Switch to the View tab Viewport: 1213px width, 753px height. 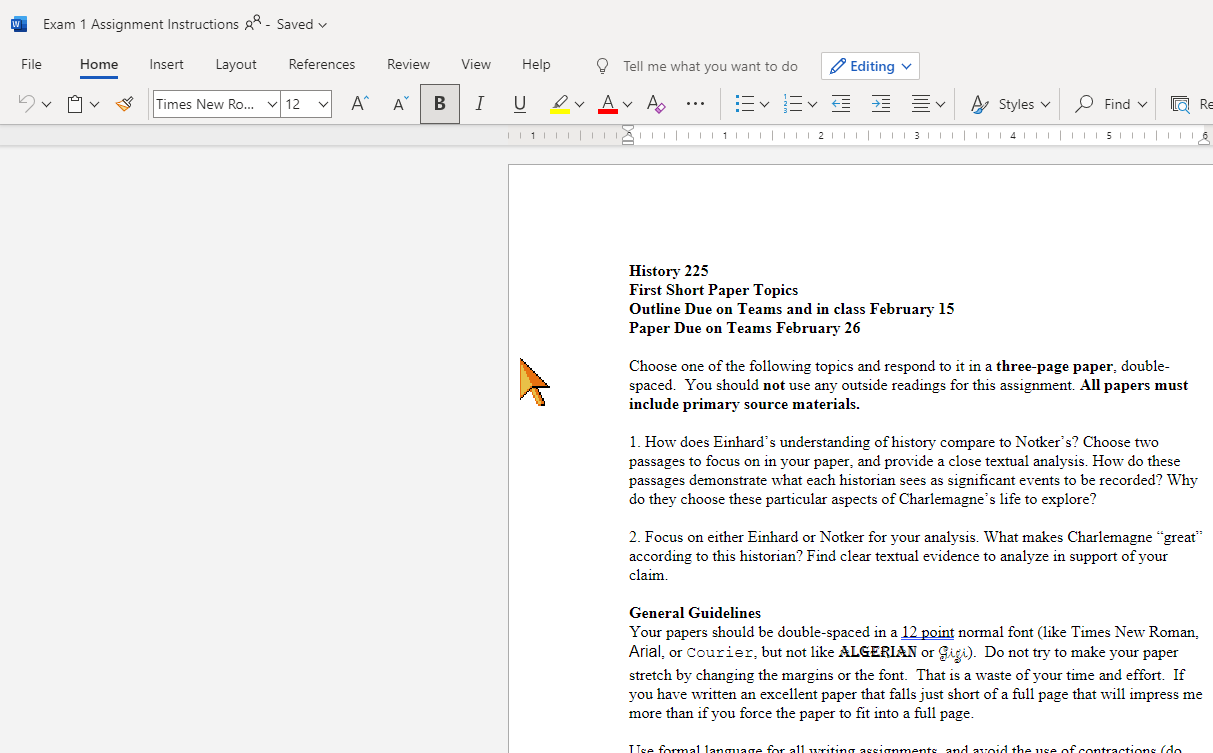point(476,64)
